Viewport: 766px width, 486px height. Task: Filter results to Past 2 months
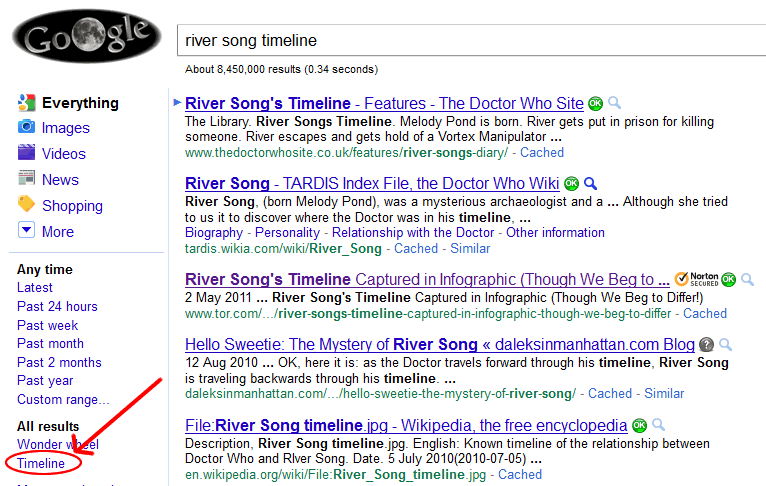[x=59, y=362]
